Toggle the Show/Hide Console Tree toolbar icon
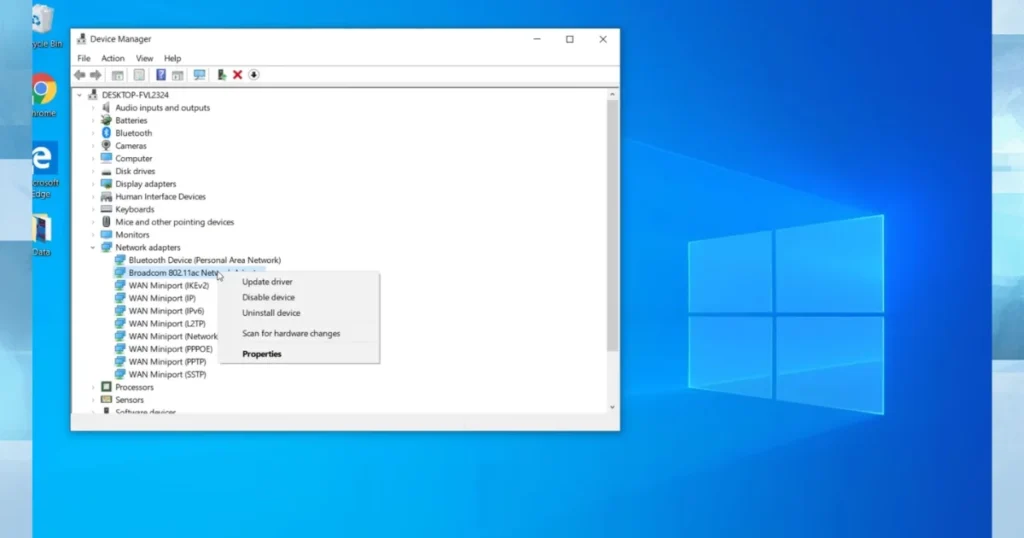1024x538 pixels. [118, 75]
